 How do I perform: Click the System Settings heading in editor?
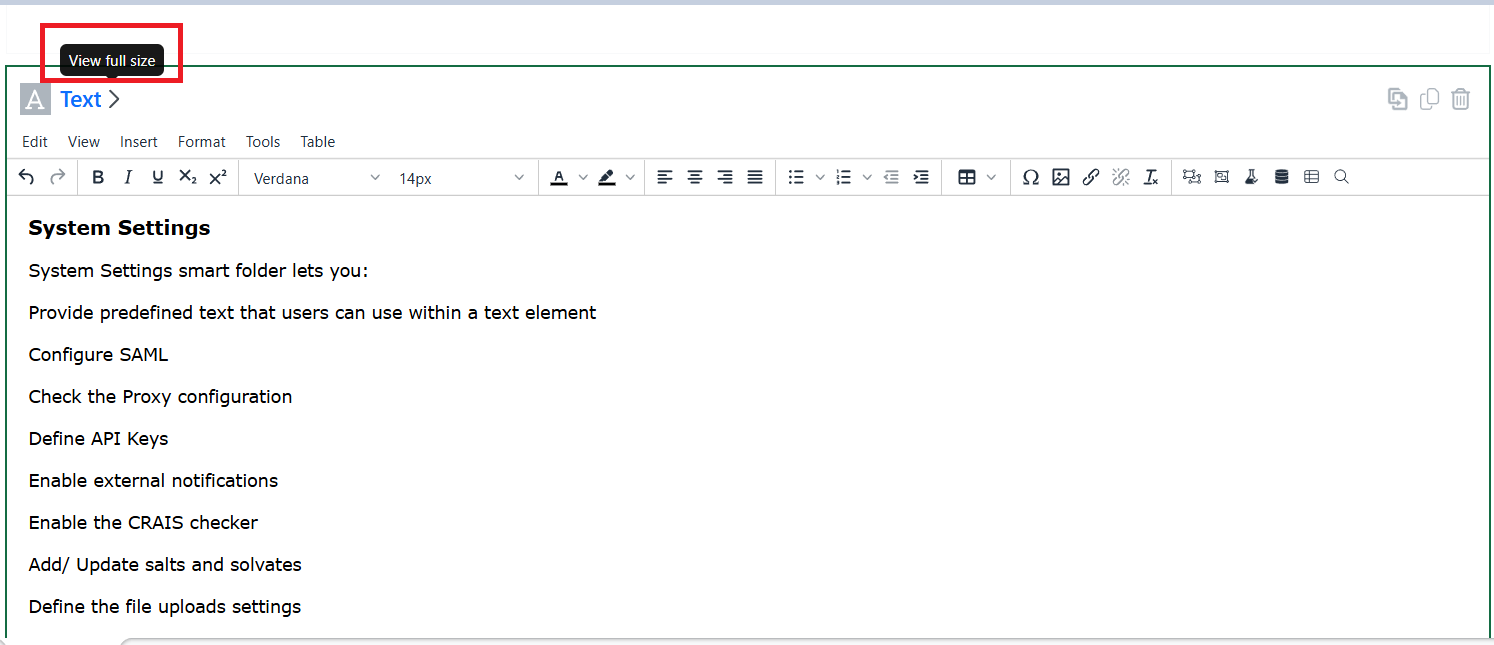pos(119,228)
